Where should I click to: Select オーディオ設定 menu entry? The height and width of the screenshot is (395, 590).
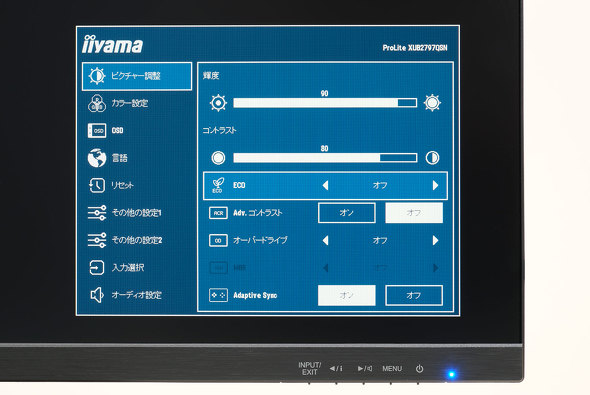point(136,295)
